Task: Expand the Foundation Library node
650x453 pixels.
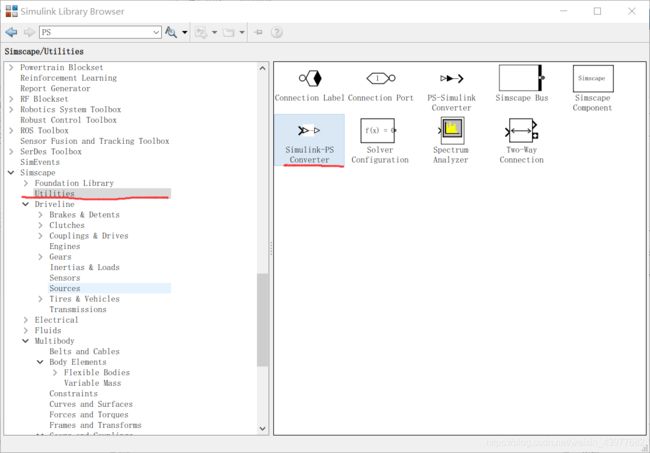Action: point(26,183)
